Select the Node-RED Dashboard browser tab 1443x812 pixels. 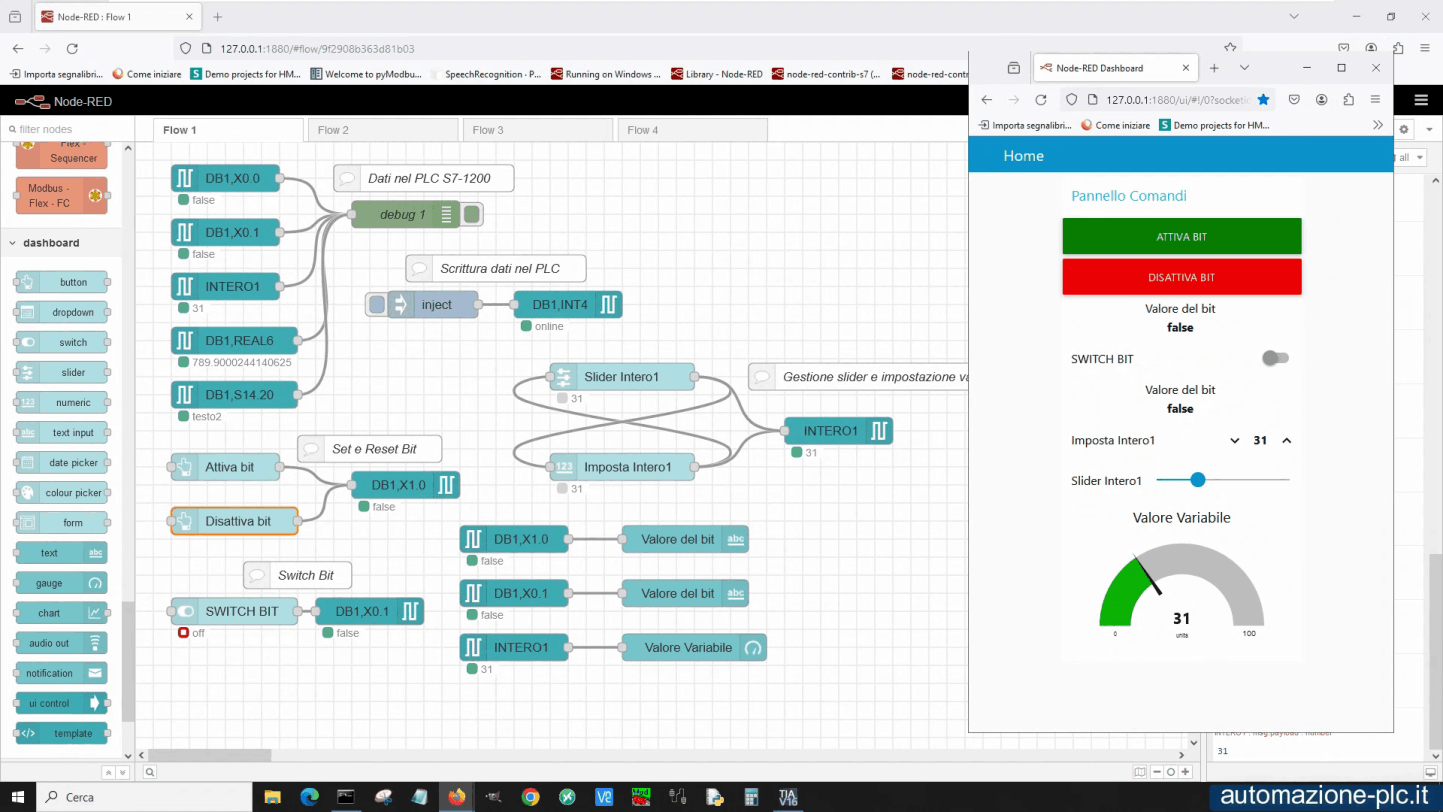pyautogui.click(x=1114, y=68)
